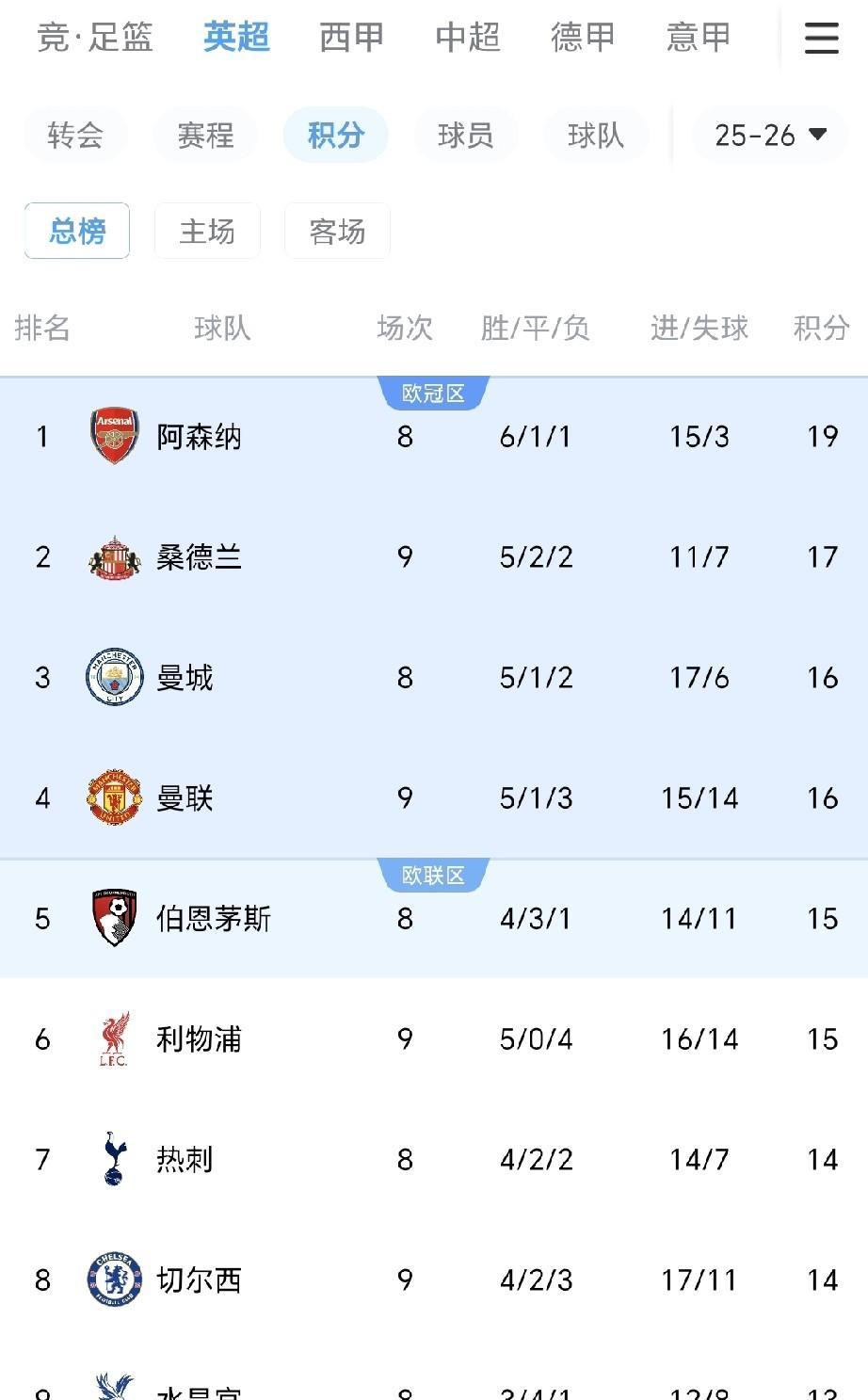Switch to 客场 away standings
The width and height of the screenshot is (868, 1400).
point(337,231)
